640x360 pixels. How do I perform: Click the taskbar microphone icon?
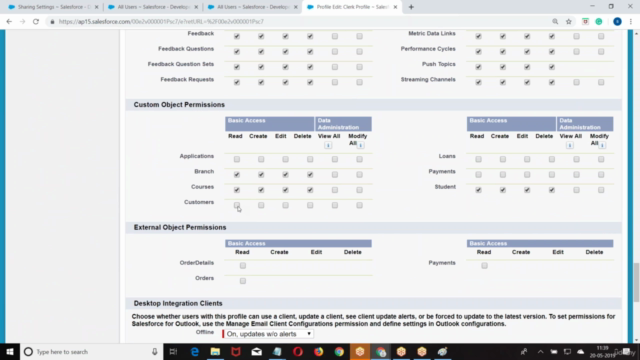pos(155,351)
